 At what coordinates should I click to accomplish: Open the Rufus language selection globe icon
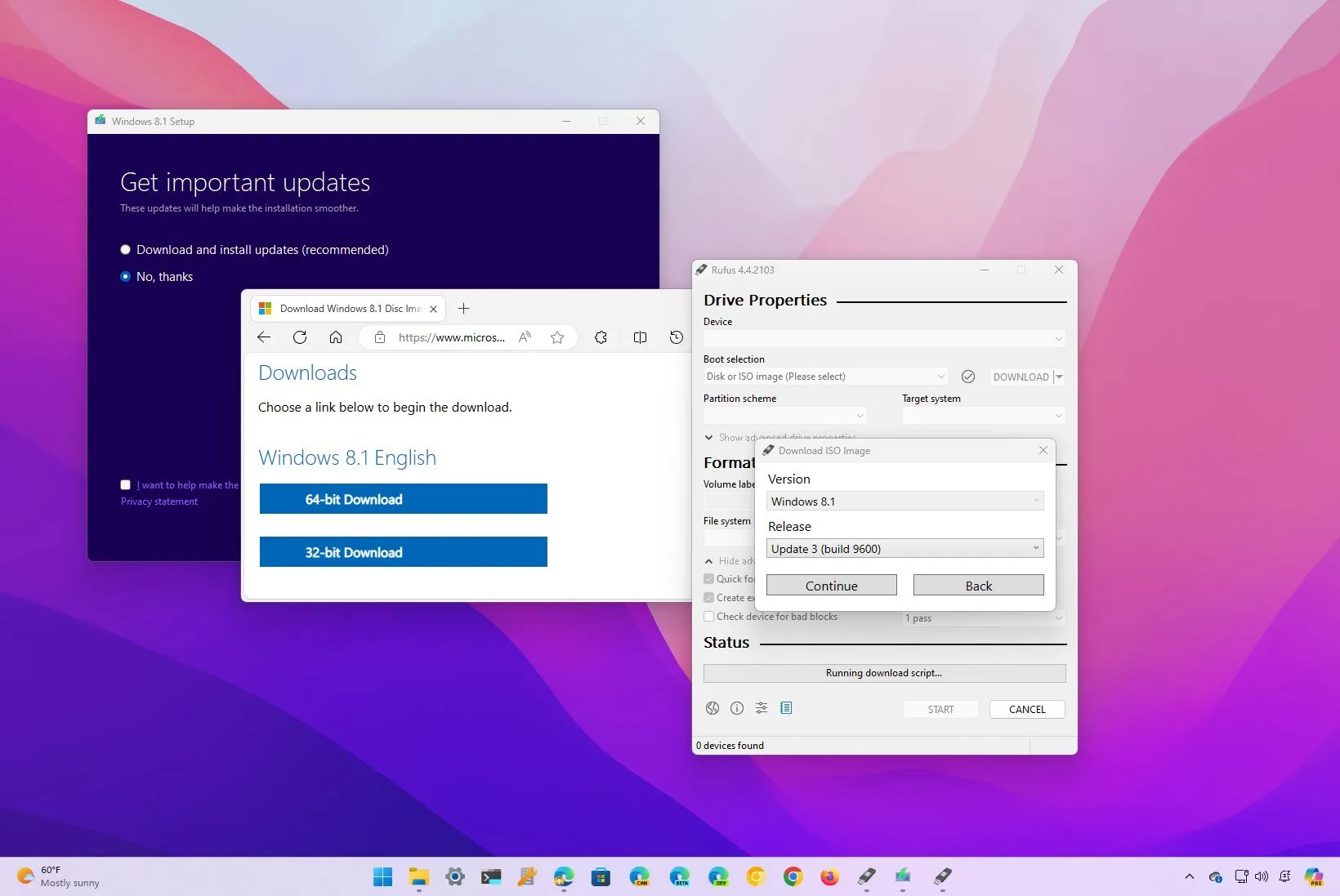712,708
